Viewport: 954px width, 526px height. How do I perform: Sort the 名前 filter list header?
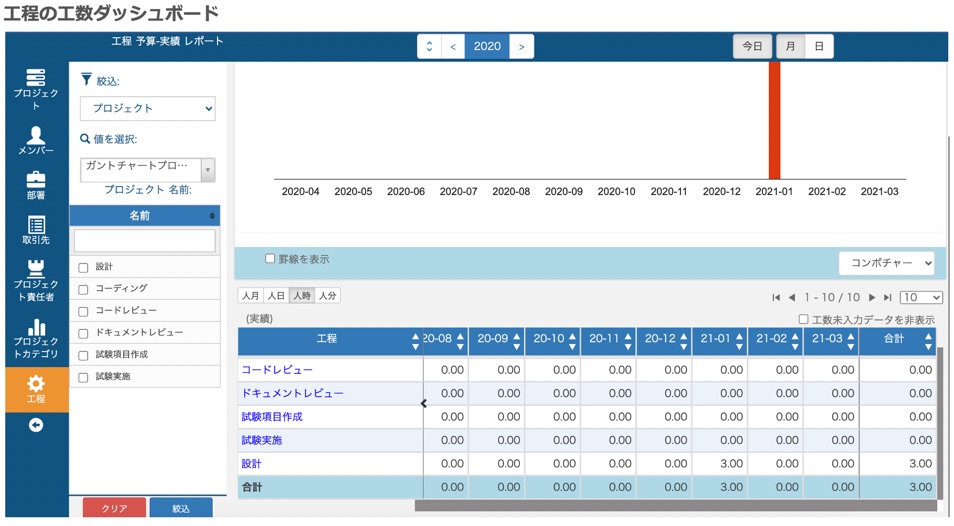(145, 215)
